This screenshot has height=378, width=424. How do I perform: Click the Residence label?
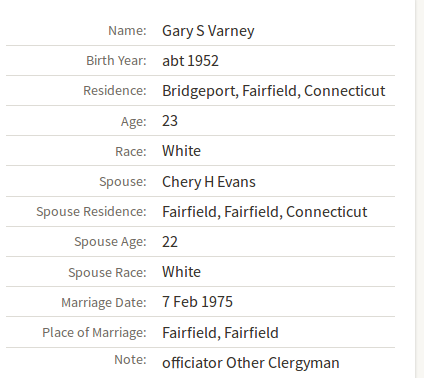[x=115, y=91]
